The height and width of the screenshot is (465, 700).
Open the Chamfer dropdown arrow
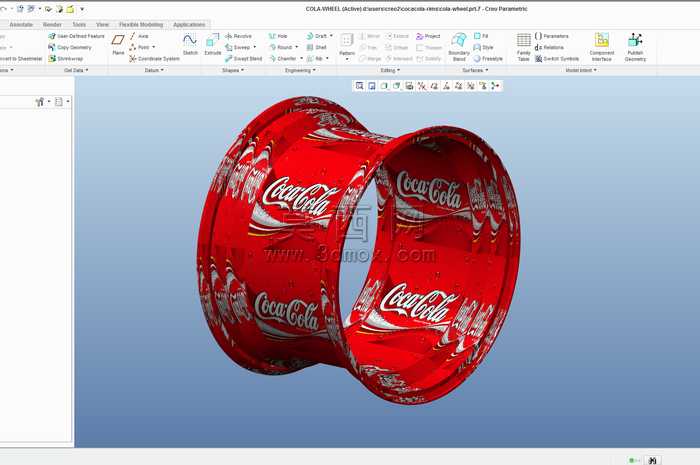click(301, 58)
